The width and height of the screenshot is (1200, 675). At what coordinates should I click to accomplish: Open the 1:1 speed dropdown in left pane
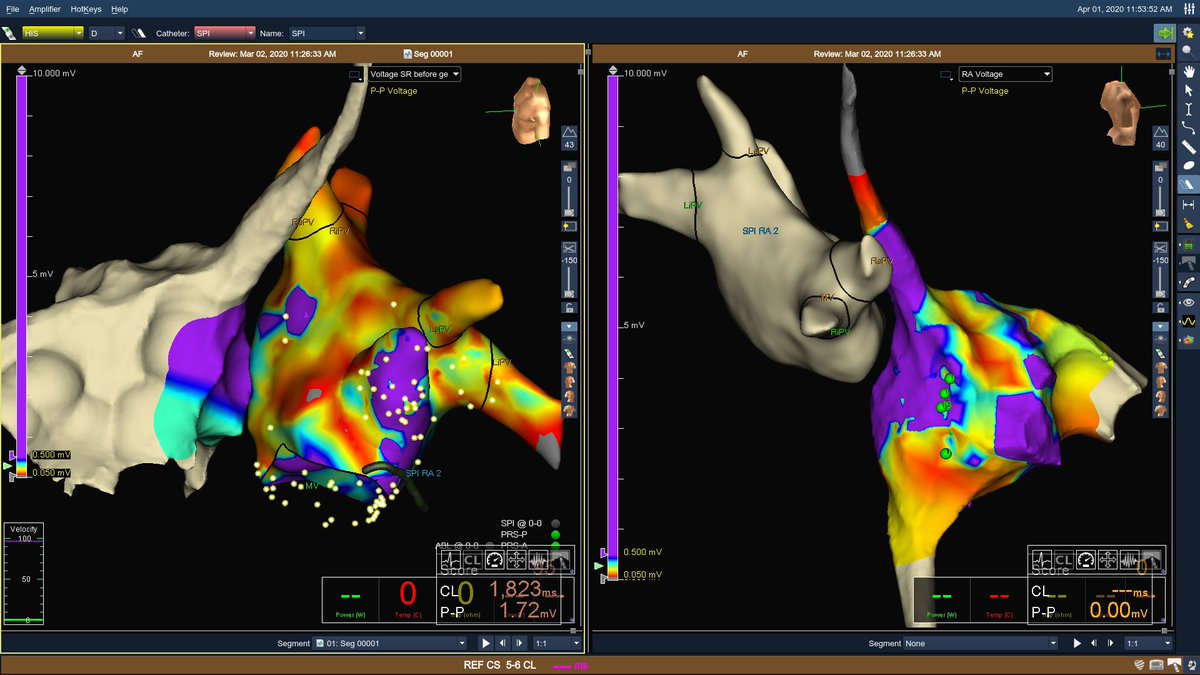557,643
